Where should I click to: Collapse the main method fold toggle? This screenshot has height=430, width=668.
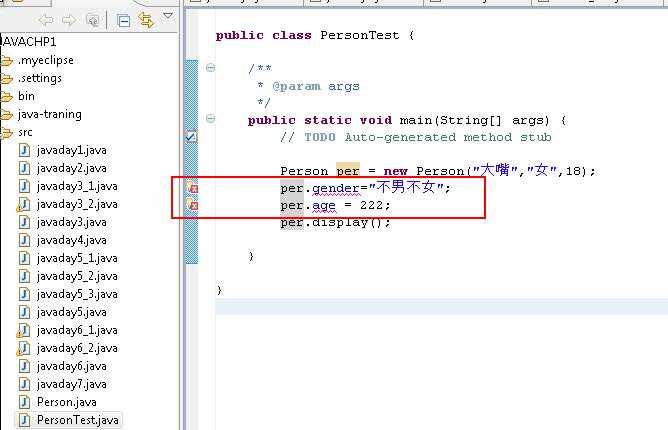pos(211,119)
